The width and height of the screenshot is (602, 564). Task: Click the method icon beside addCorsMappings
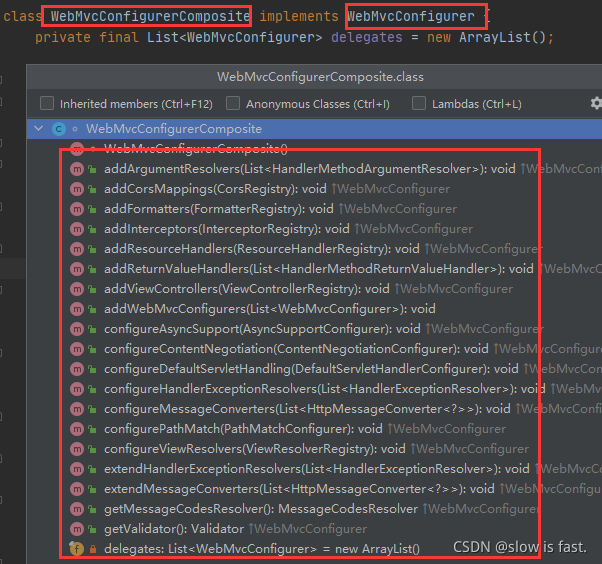77,189
